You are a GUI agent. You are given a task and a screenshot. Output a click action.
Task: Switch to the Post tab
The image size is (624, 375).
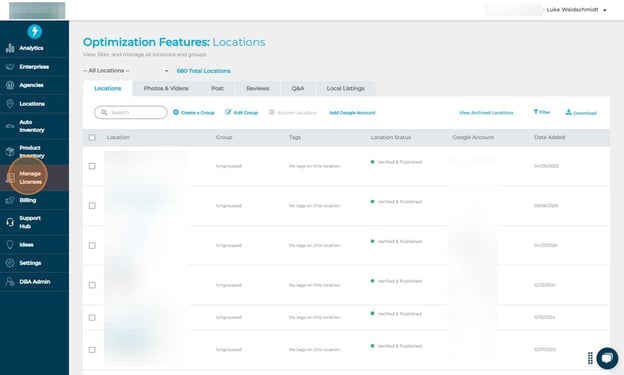[x=217, y=88]
